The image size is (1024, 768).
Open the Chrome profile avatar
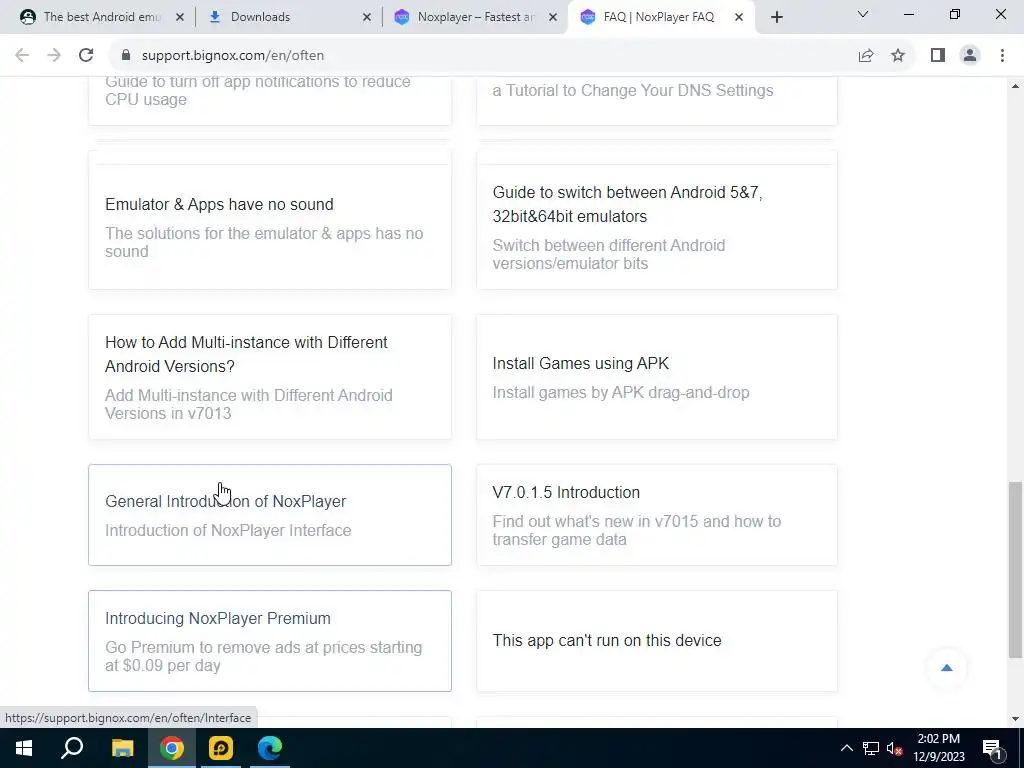point(970,56)
